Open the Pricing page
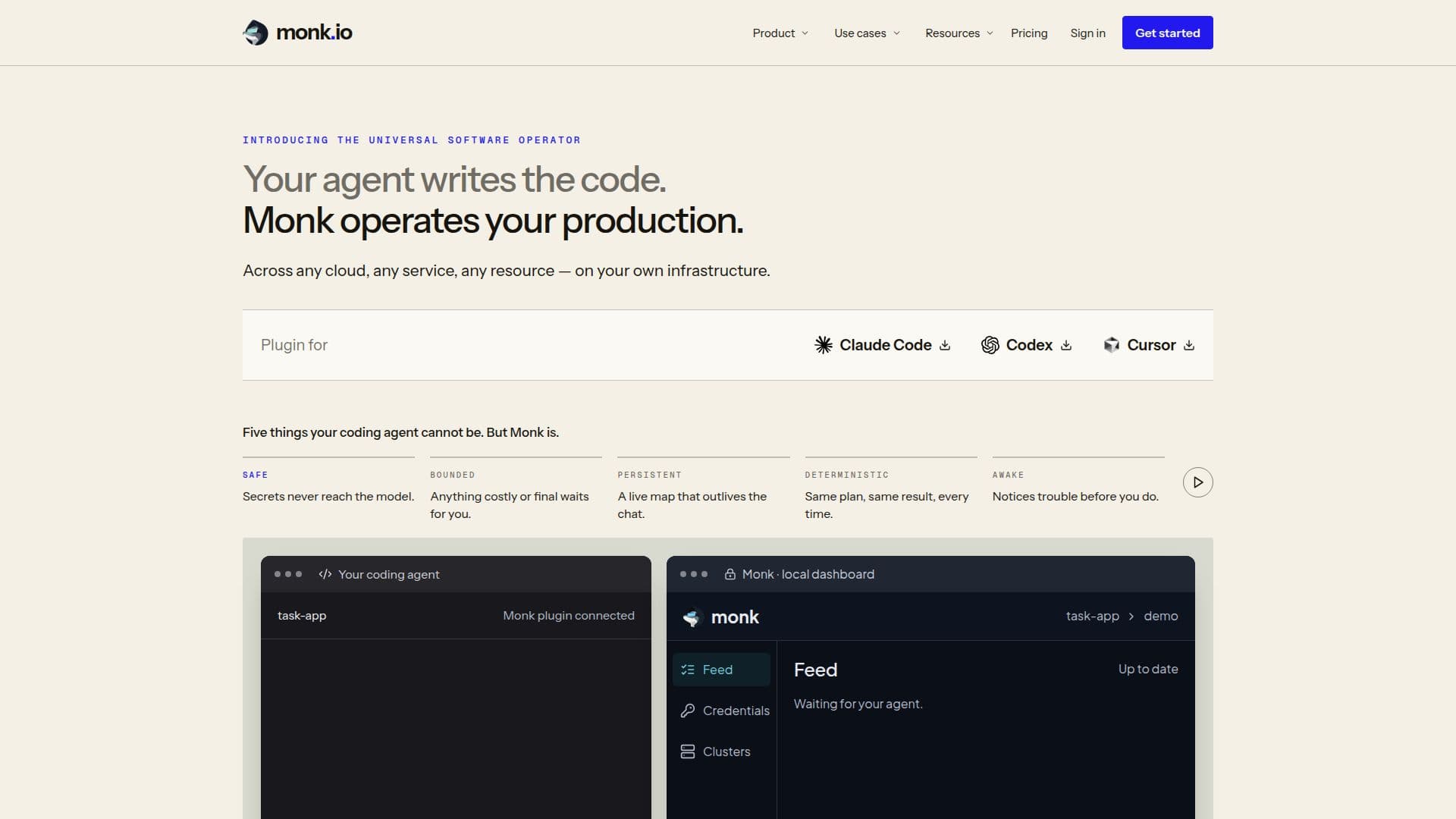Screen dimensions: 1456x819 coord(1029,33)
